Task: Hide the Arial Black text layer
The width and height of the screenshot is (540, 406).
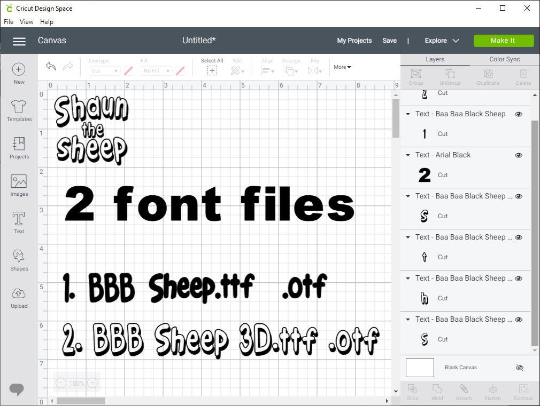Action: coord(519,155)
